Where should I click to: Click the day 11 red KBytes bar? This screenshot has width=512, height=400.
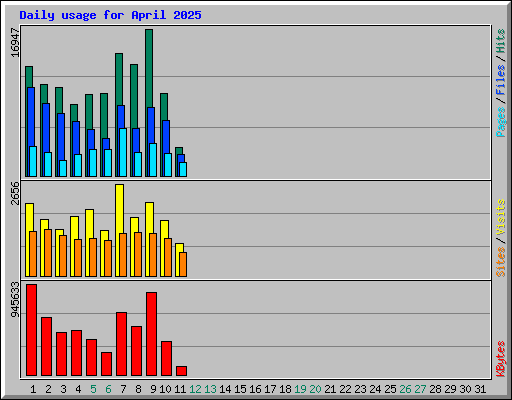181,371
